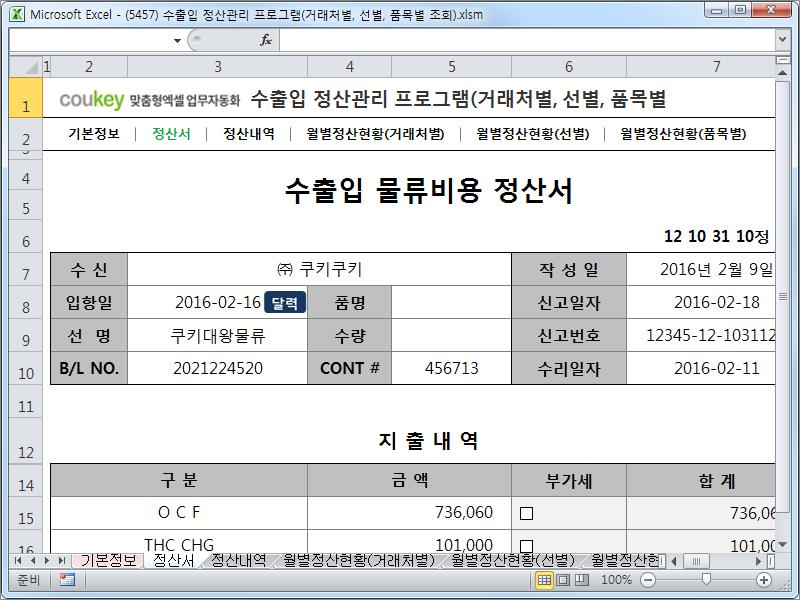
Task: Click the zoom out minus button
Action: [x=648, y=580]
